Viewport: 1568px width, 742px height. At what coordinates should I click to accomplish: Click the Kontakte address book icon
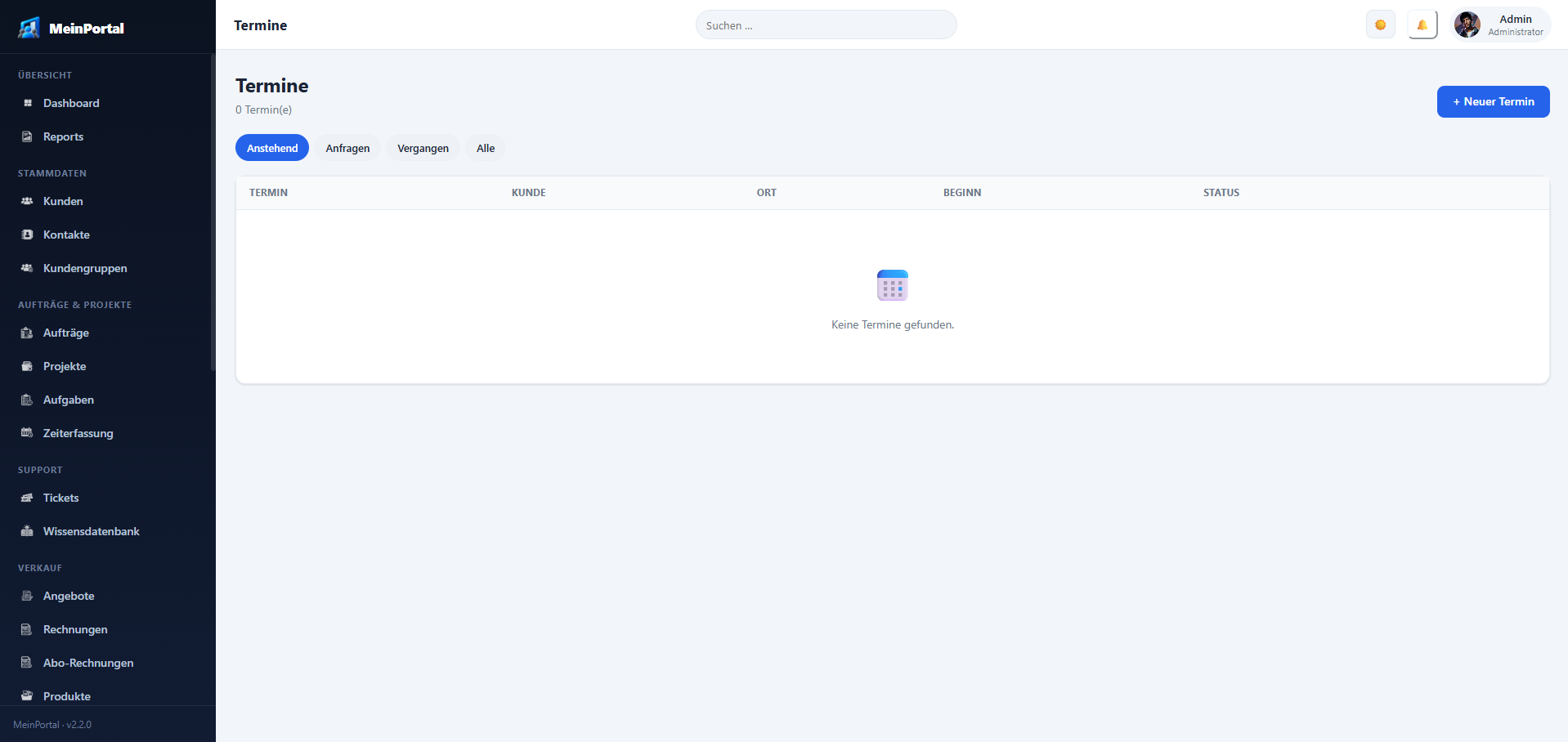(x=27, y=235)
